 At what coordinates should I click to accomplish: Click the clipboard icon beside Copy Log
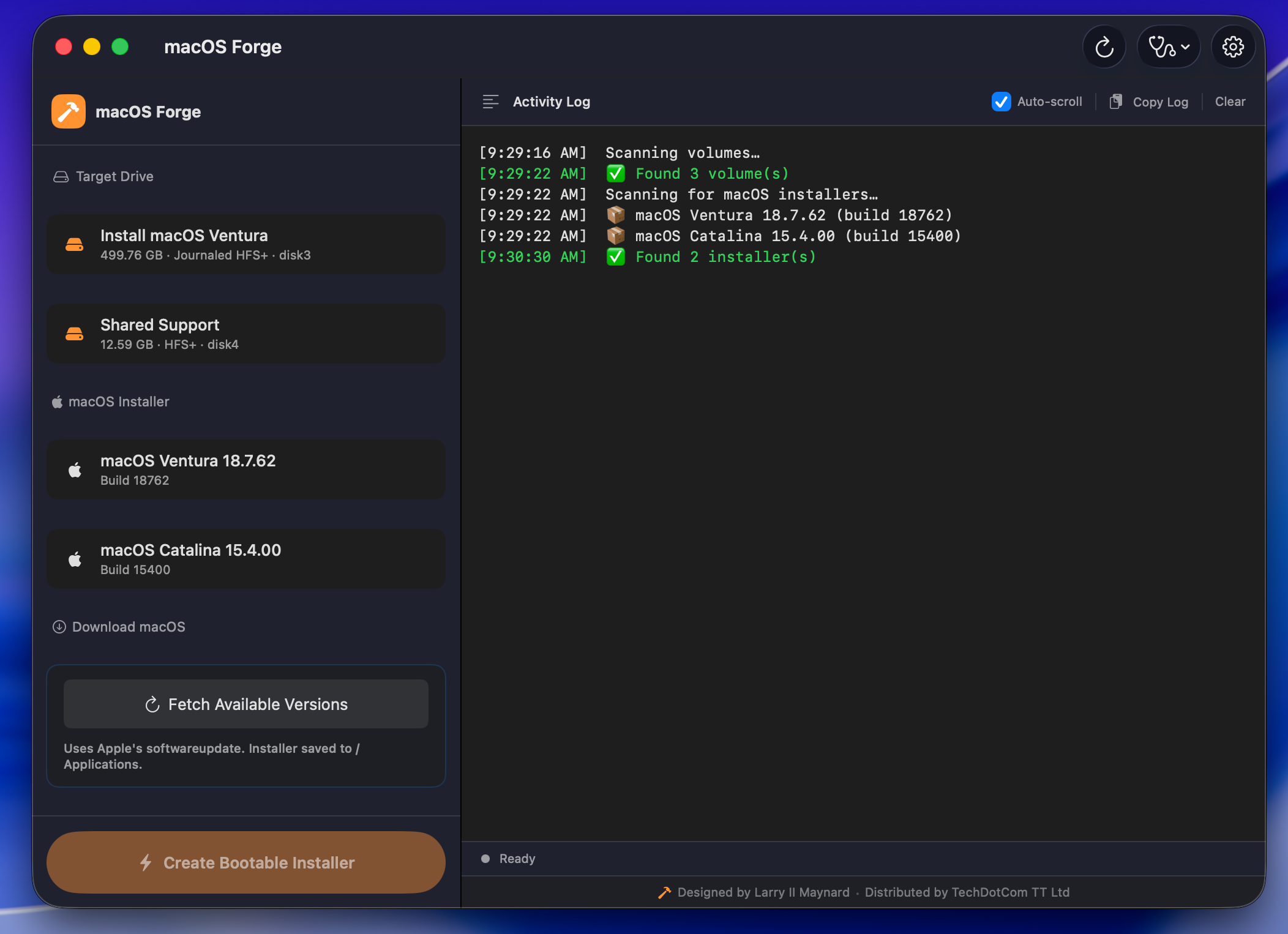pyautogui.click(x=1116, y=102)
